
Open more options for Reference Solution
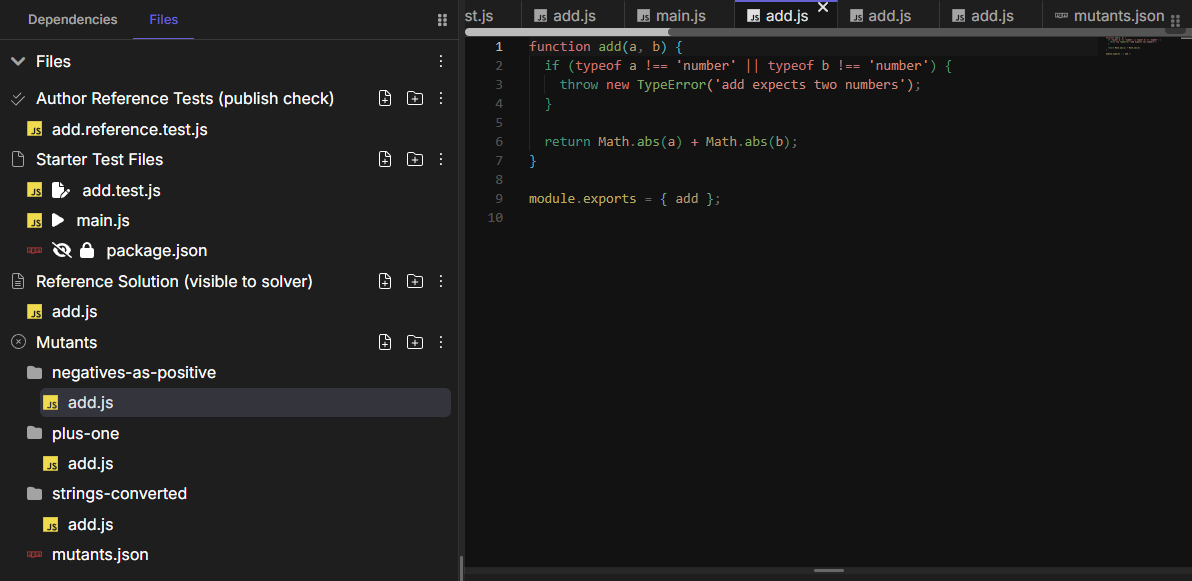click(441, 281)
